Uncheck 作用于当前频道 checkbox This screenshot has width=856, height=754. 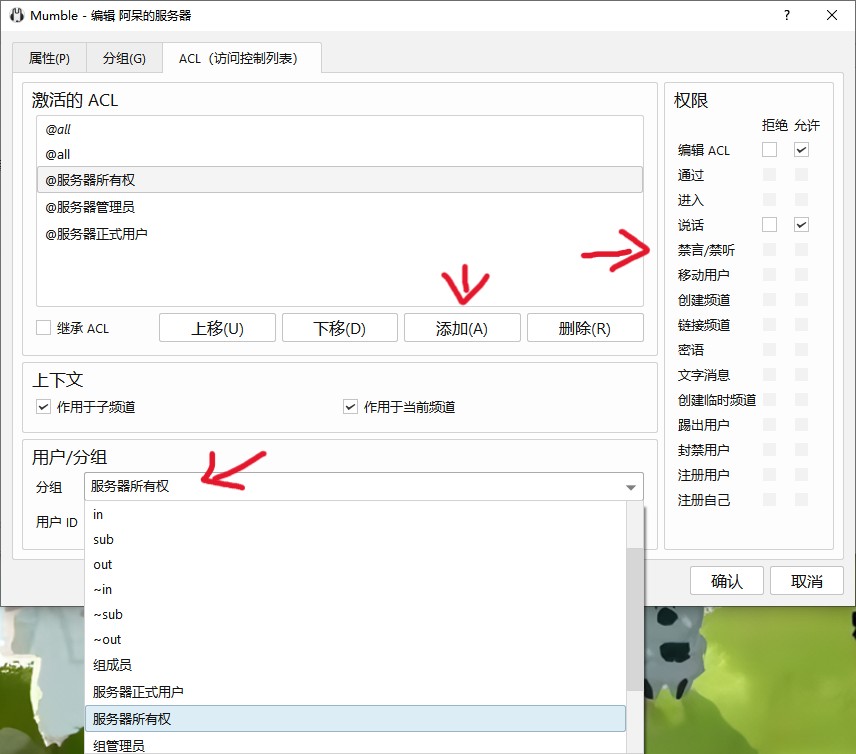click(350, 407)
